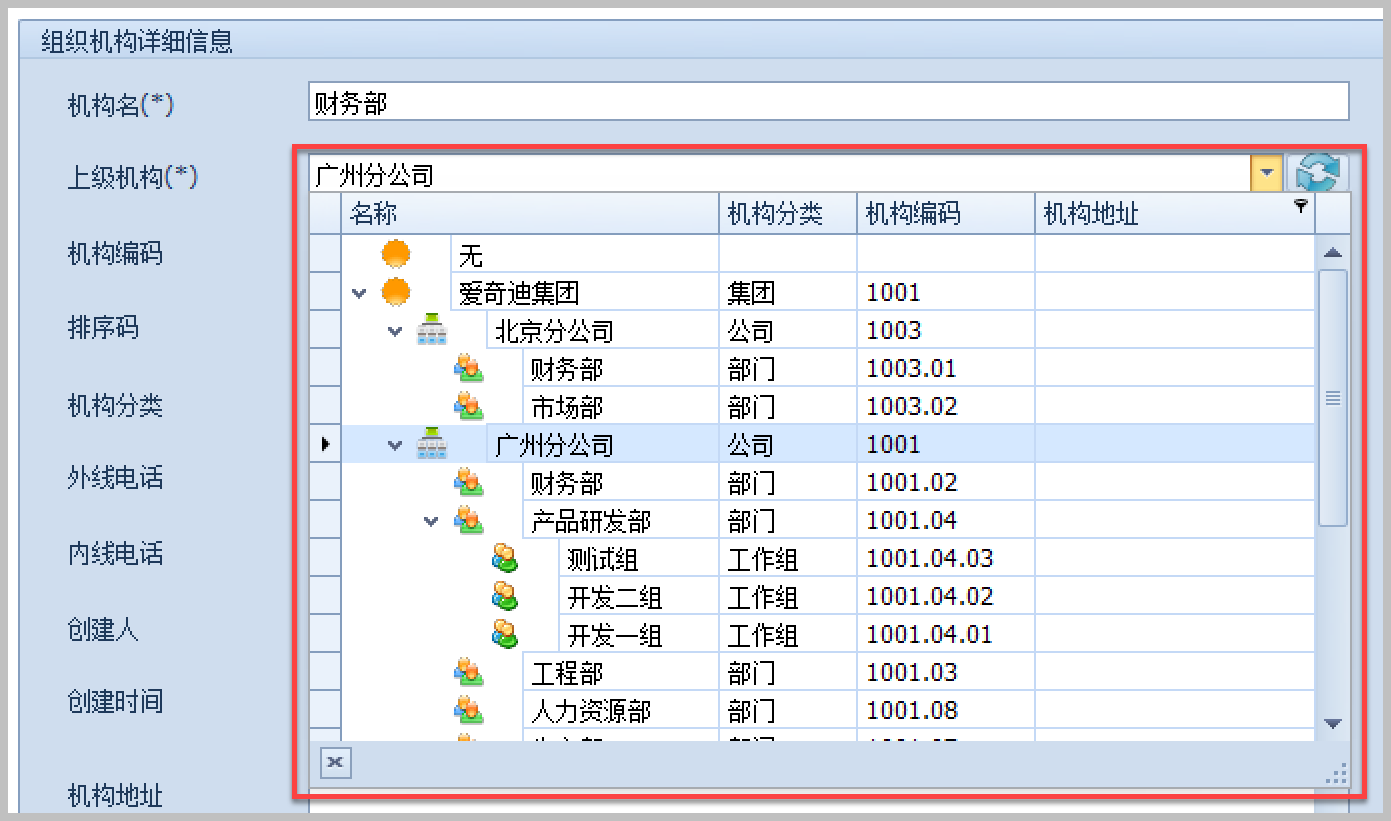The height and width of the screenshot is (821, 1391).
Task: Click the department icon of 产品研发部
Action: coord(468,521)
